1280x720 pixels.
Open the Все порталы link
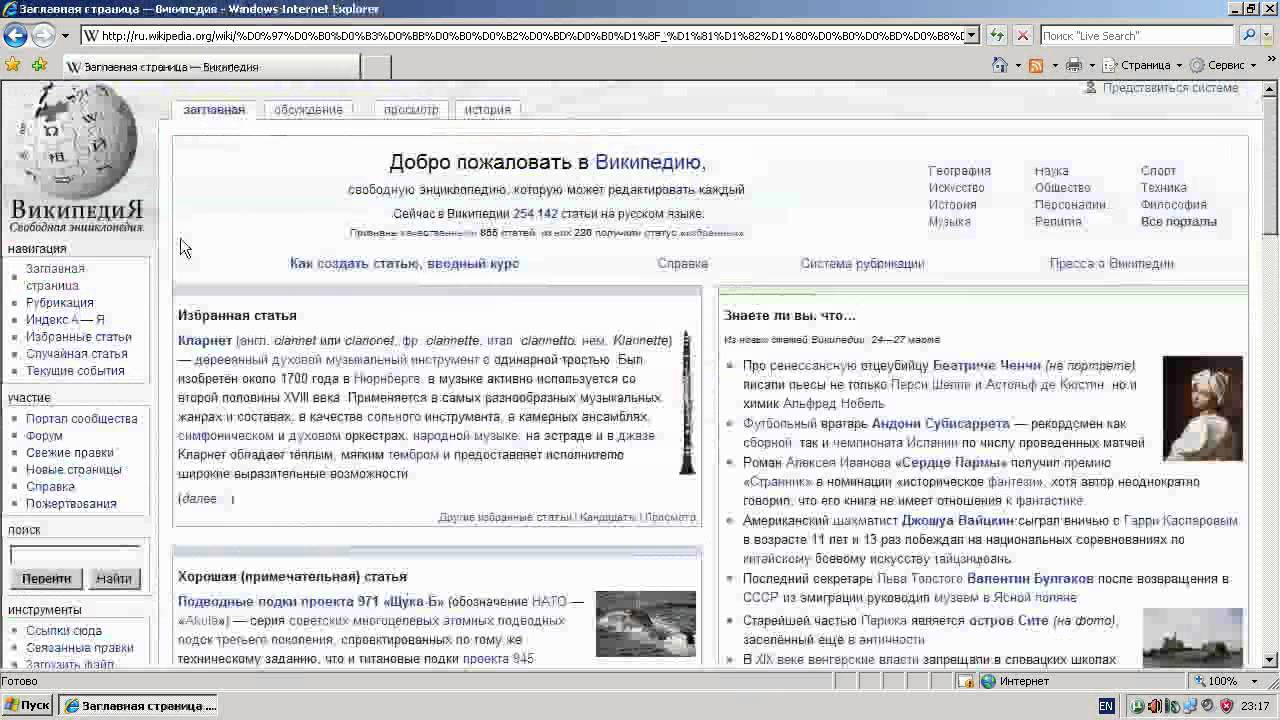point(1179,222)
